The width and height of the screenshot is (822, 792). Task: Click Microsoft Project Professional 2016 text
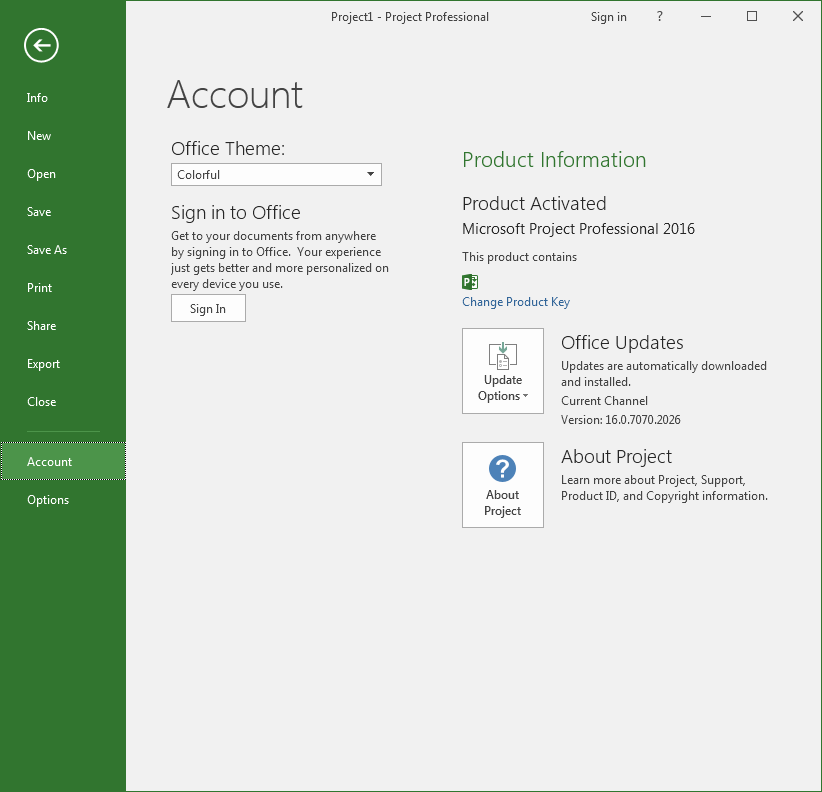click(x=578, y=229)
